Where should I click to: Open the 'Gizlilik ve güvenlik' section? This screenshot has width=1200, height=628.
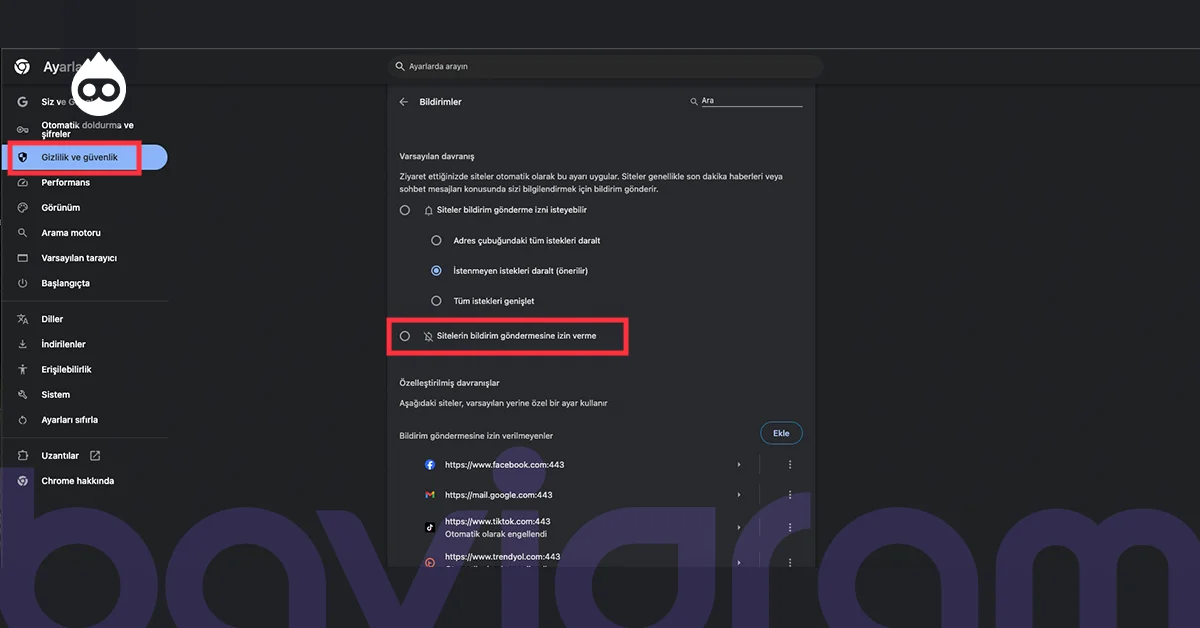[81, 156]
